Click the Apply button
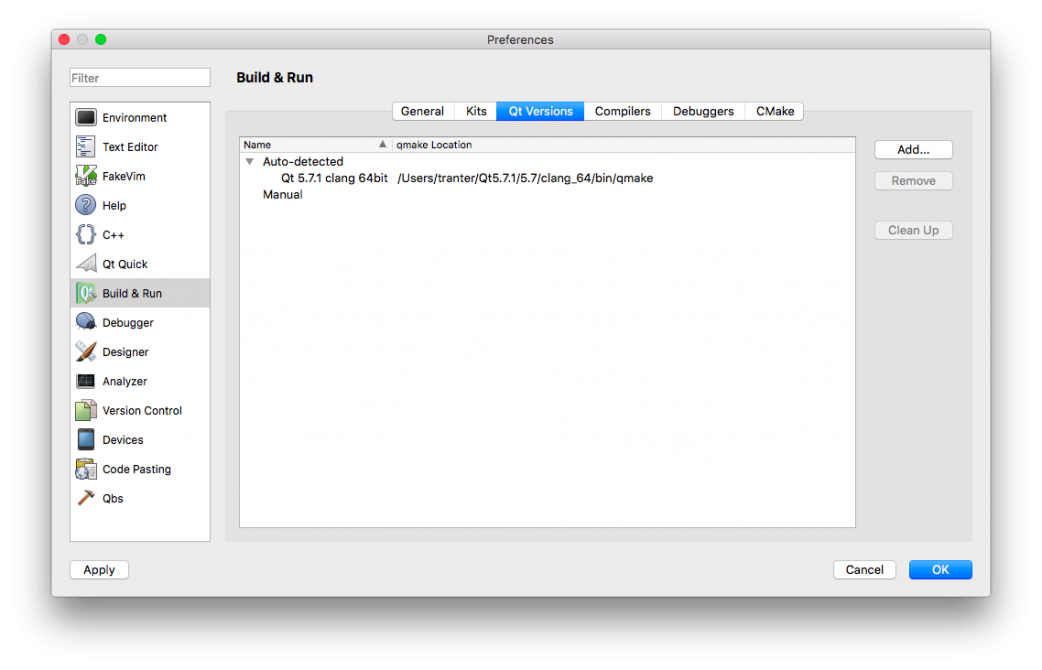 click(x=99, y=570)
